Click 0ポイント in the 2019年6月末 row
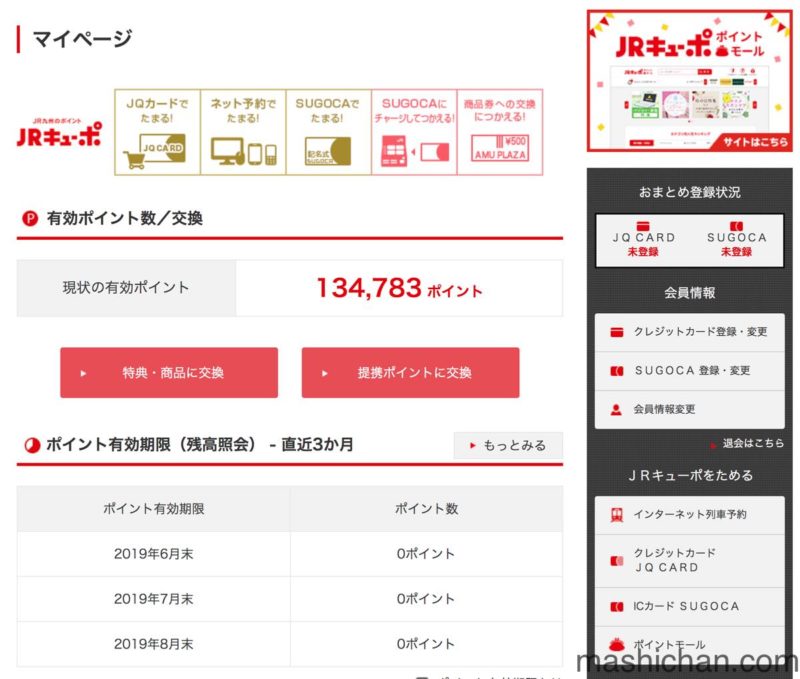This screenshot has height=679, width=800. 426,555
